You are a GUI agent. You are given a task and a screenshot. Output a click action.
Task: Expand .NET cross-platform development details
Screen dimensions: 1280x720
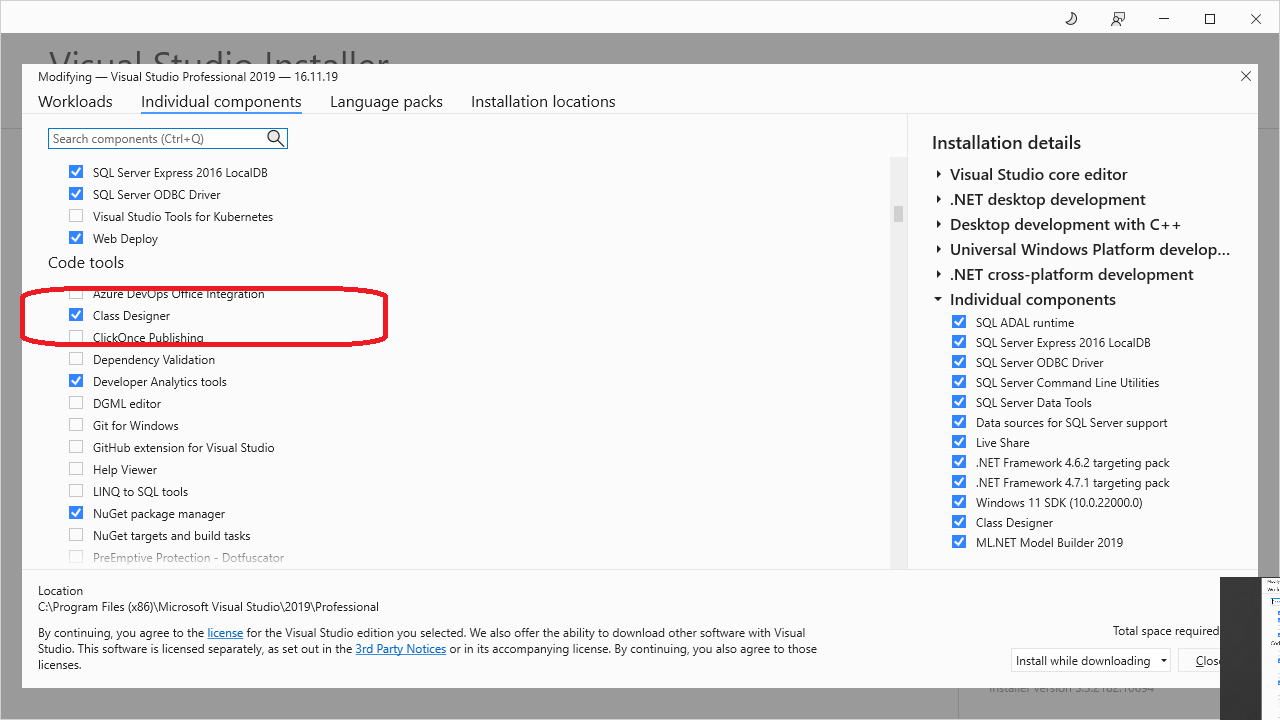coord(939,274)
